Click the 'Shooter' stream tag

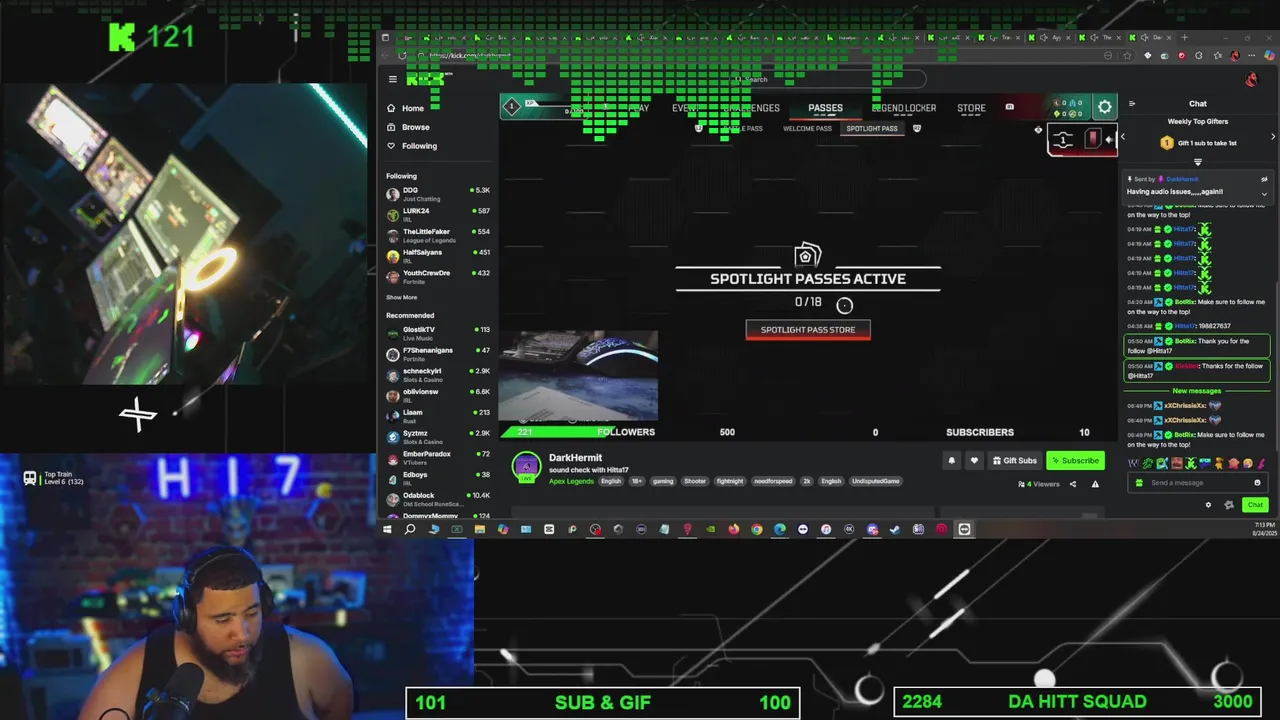[x=695, y=481]
